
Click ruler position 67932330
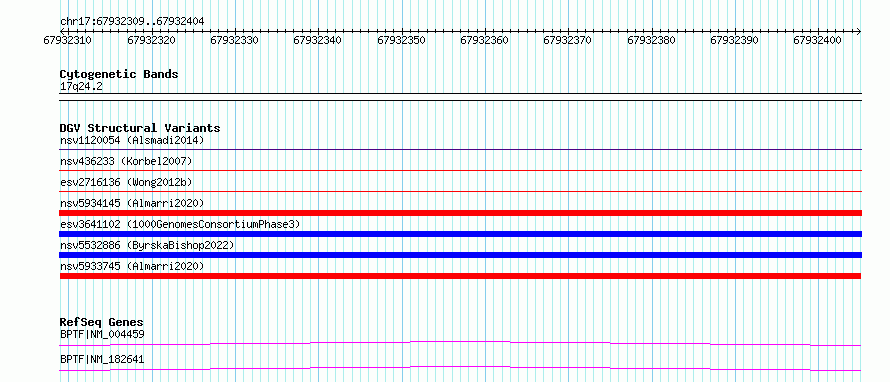(x=234, y=40)
